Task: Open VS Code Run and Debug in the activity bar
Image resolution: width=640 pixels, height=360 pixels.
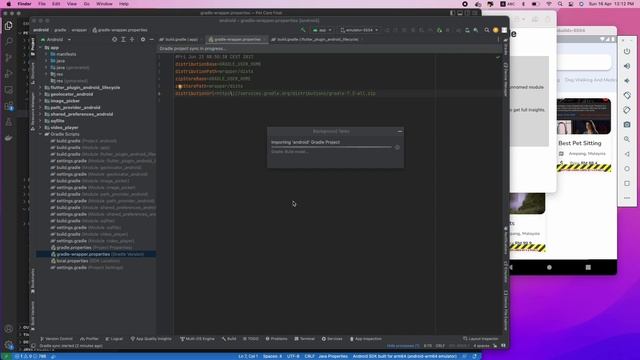Action: coord(9,74)
